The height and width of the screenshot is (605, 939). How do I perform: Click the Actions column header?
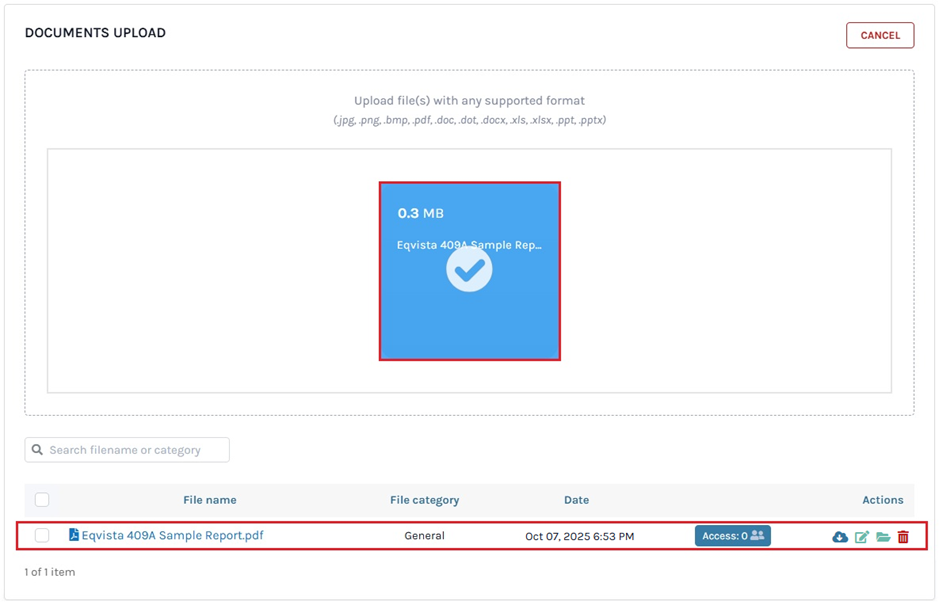pyautogui.click(x=882, y=500)
